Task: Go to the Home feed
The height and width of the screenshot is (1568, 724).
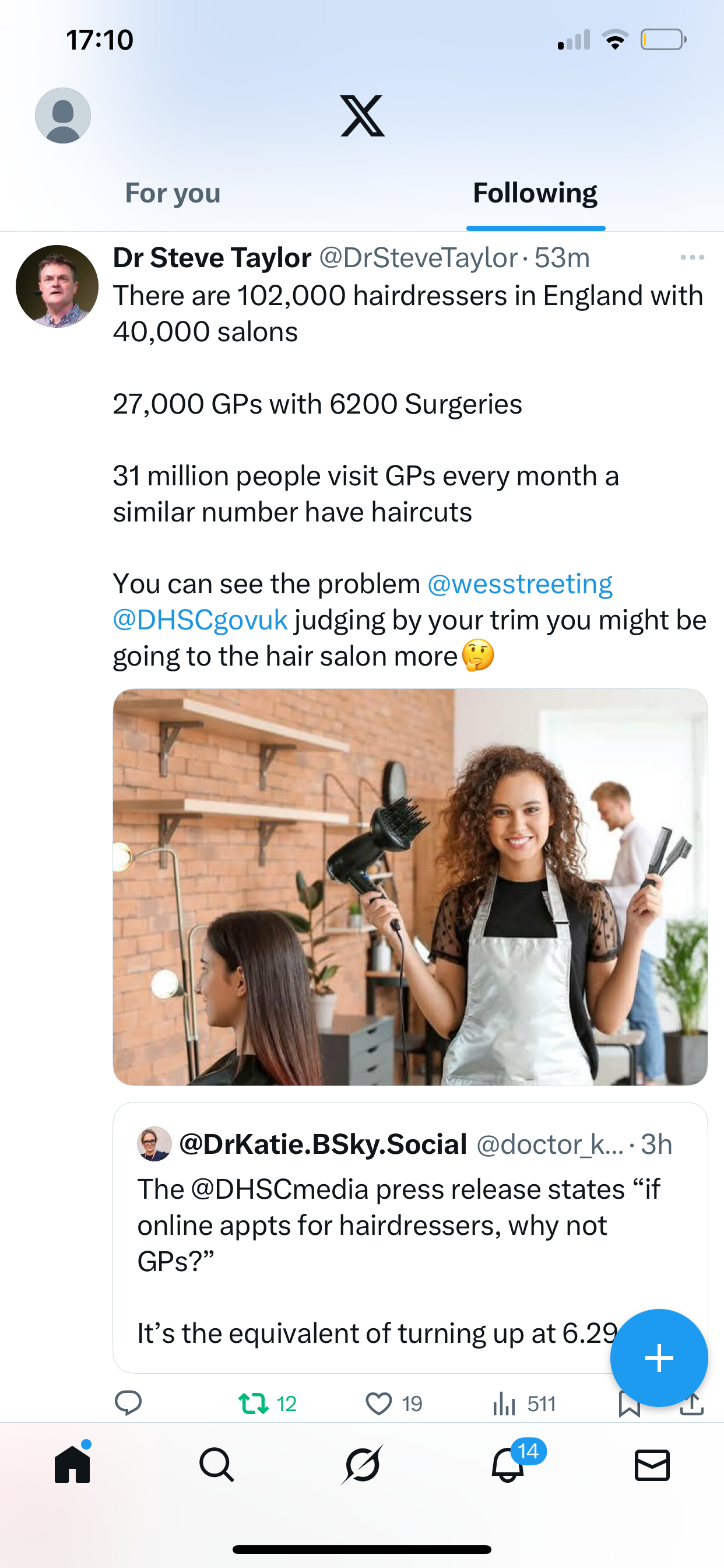Action: 72,1464
